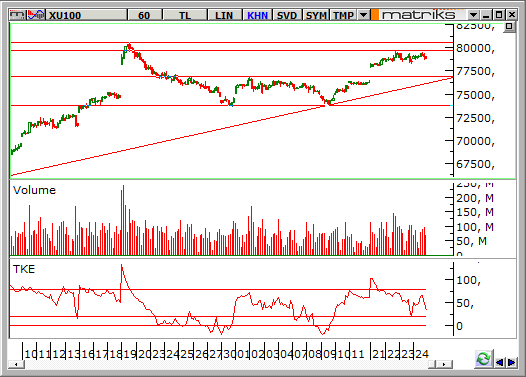The image size is (526, 377).
Task: Click the orange color square in toolbar
Action: point(375,15)
